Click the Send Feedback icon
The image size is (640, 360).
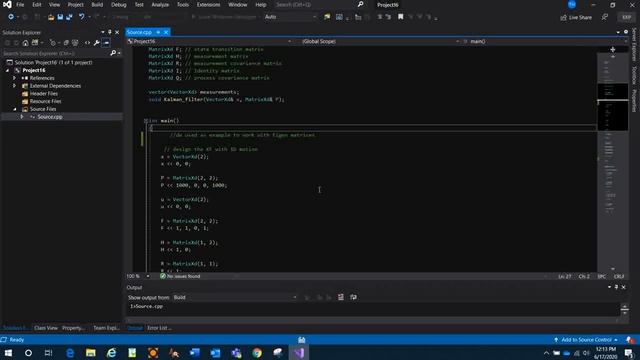point(605,17)
